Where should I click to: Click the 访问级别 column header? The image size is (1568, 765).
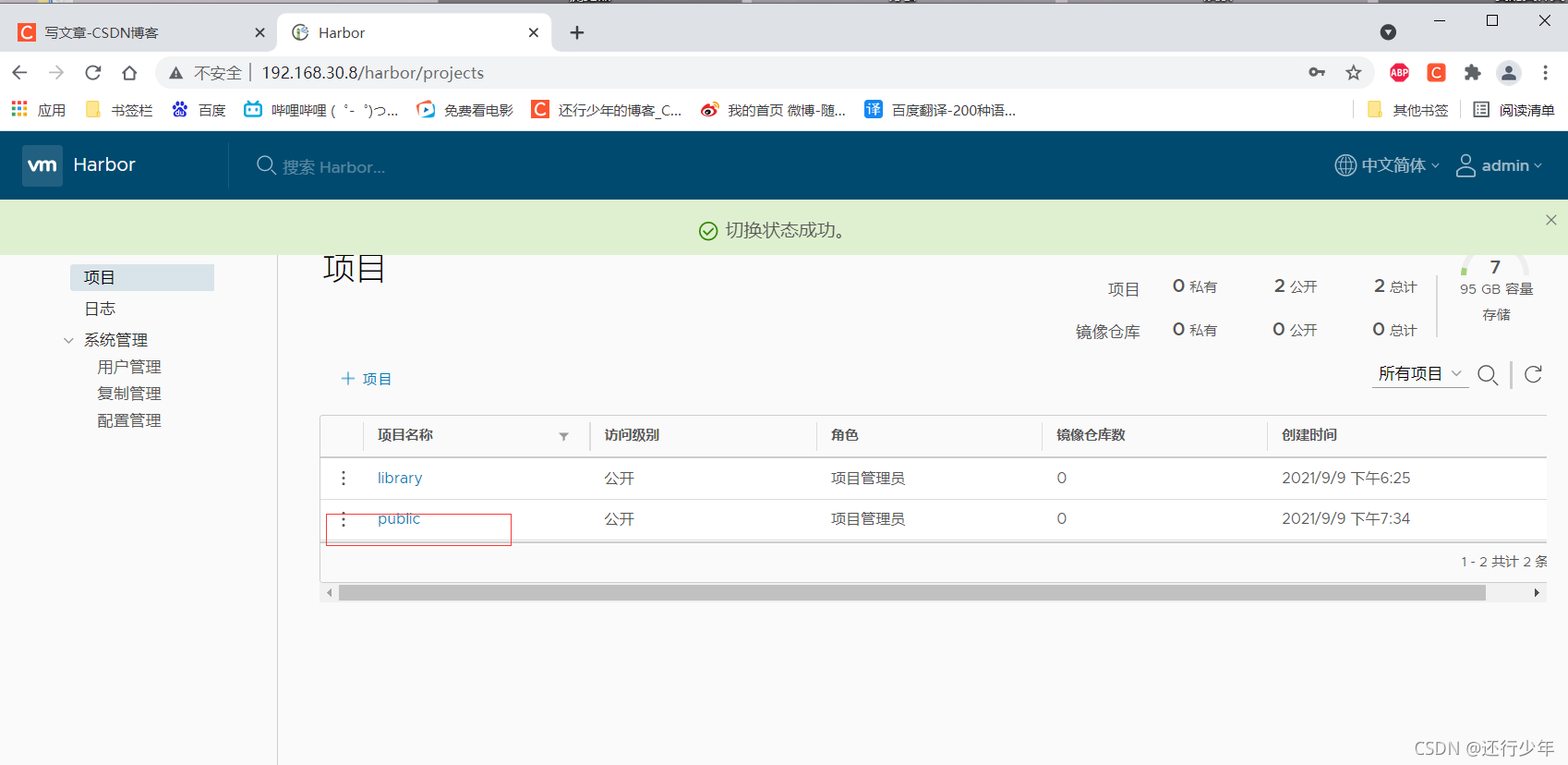tap(632, 435)
